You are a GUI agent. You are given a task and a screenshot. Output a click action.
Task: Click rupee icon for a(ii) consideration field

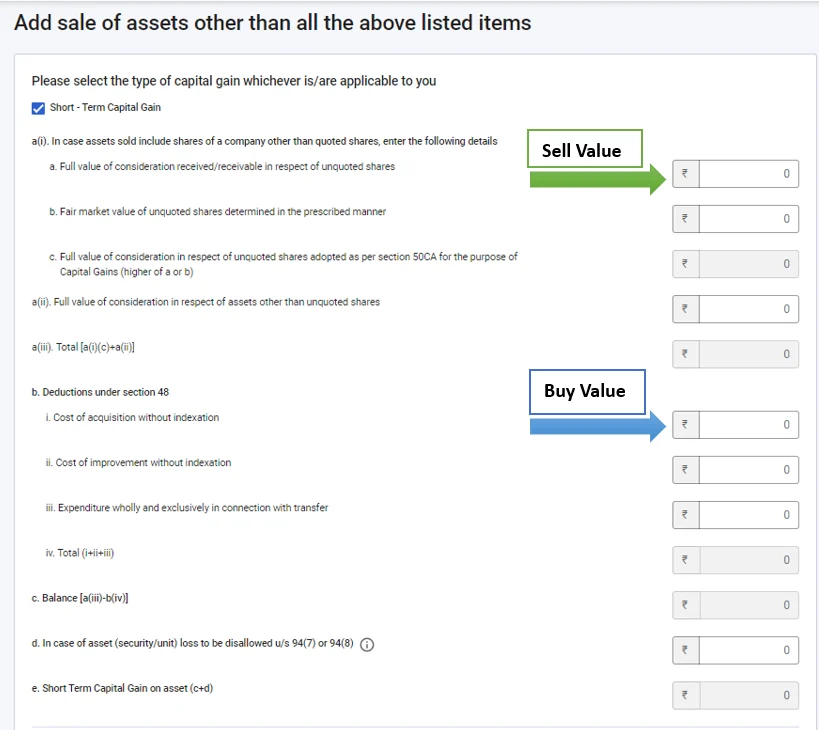tap(685, 309)
